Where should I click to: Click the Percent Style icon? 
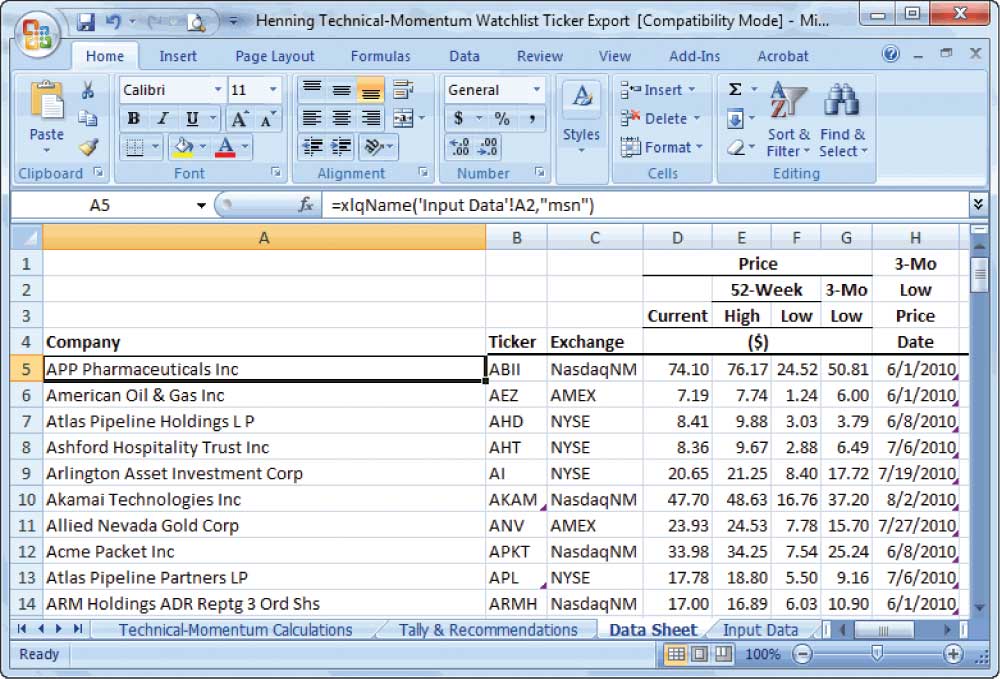pyautogui.click(x=502, y=119)
